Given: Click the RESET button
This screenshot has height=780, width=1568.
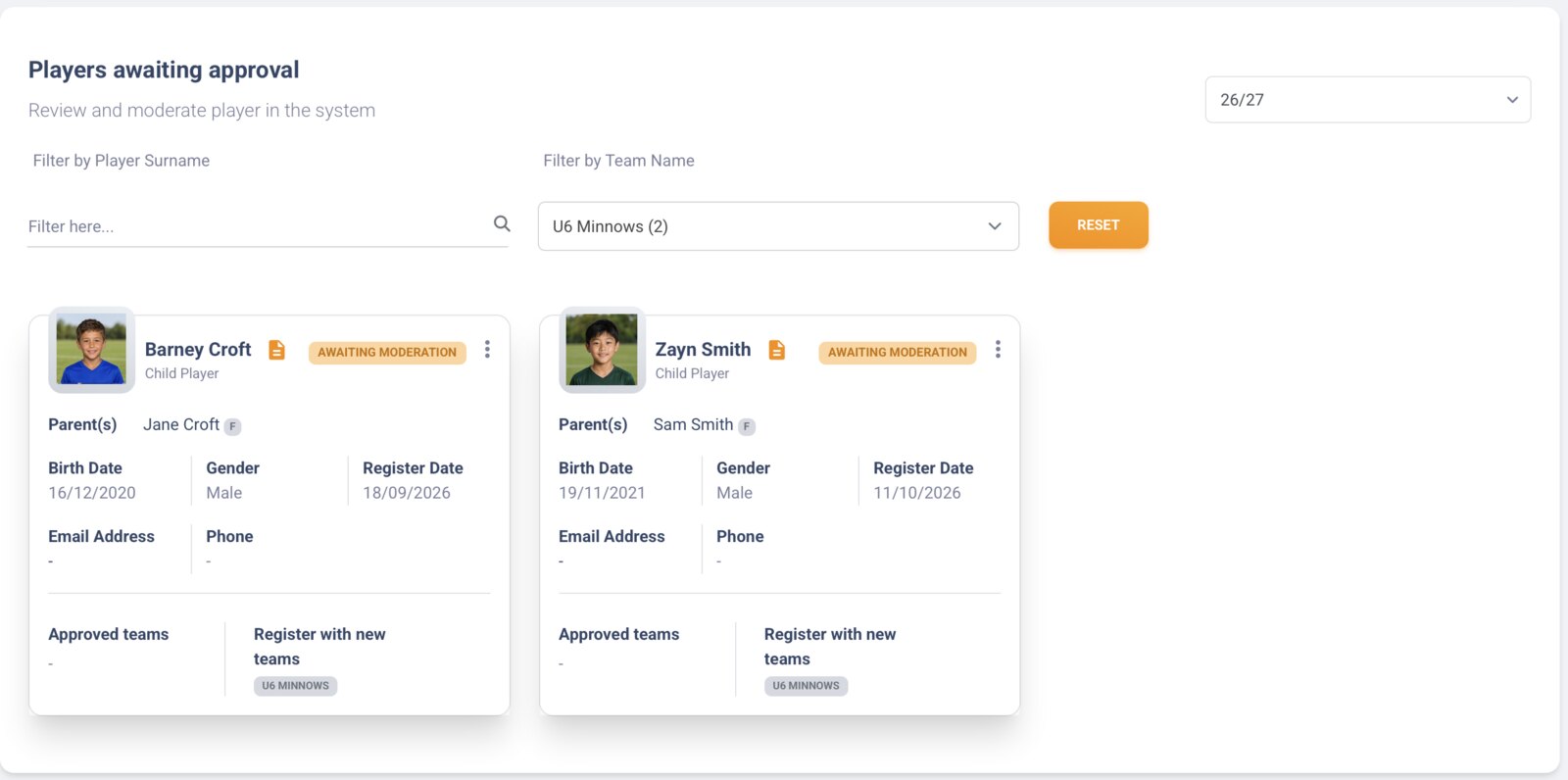Looking at the screenshot, I should click(x=1099, y=225).
